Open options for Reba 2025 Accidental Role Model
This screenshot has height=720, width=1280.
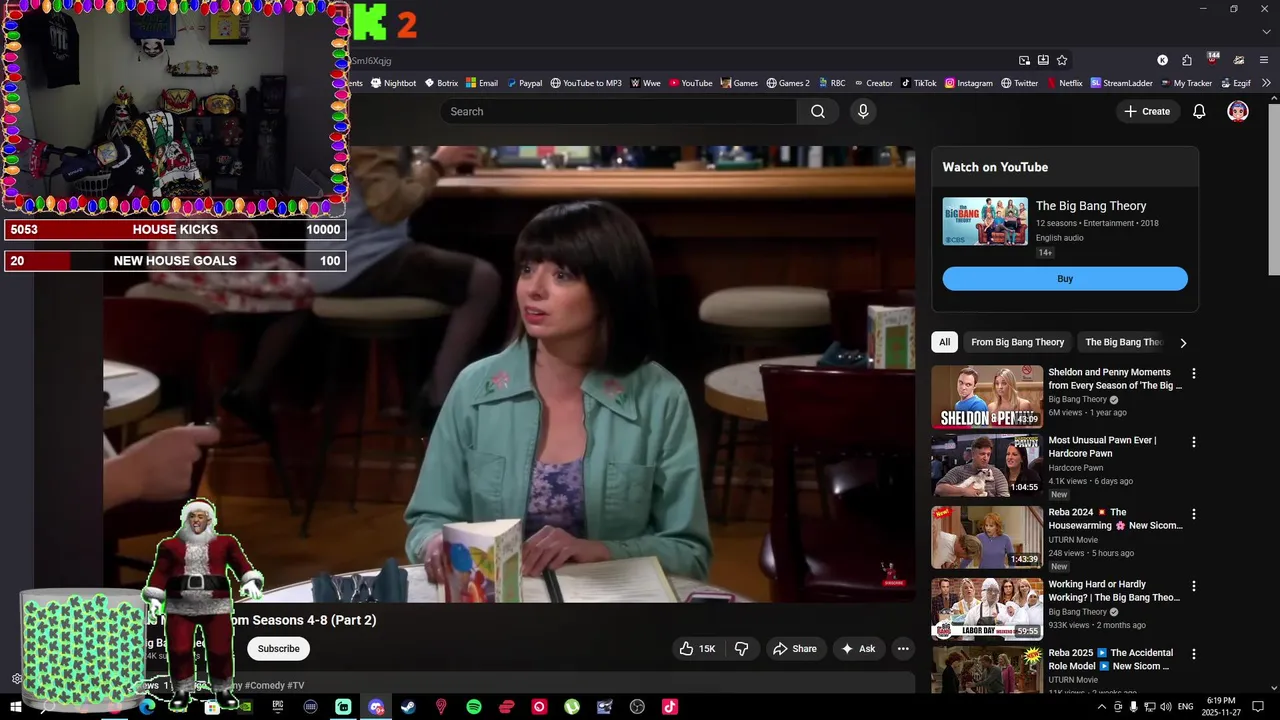pyautogui.click(x=1193, y=654)
